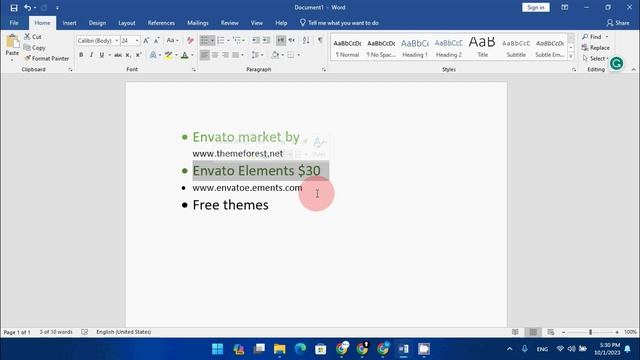
Task: Open the numbering list dropdown
Action: (x=228, y=40)
